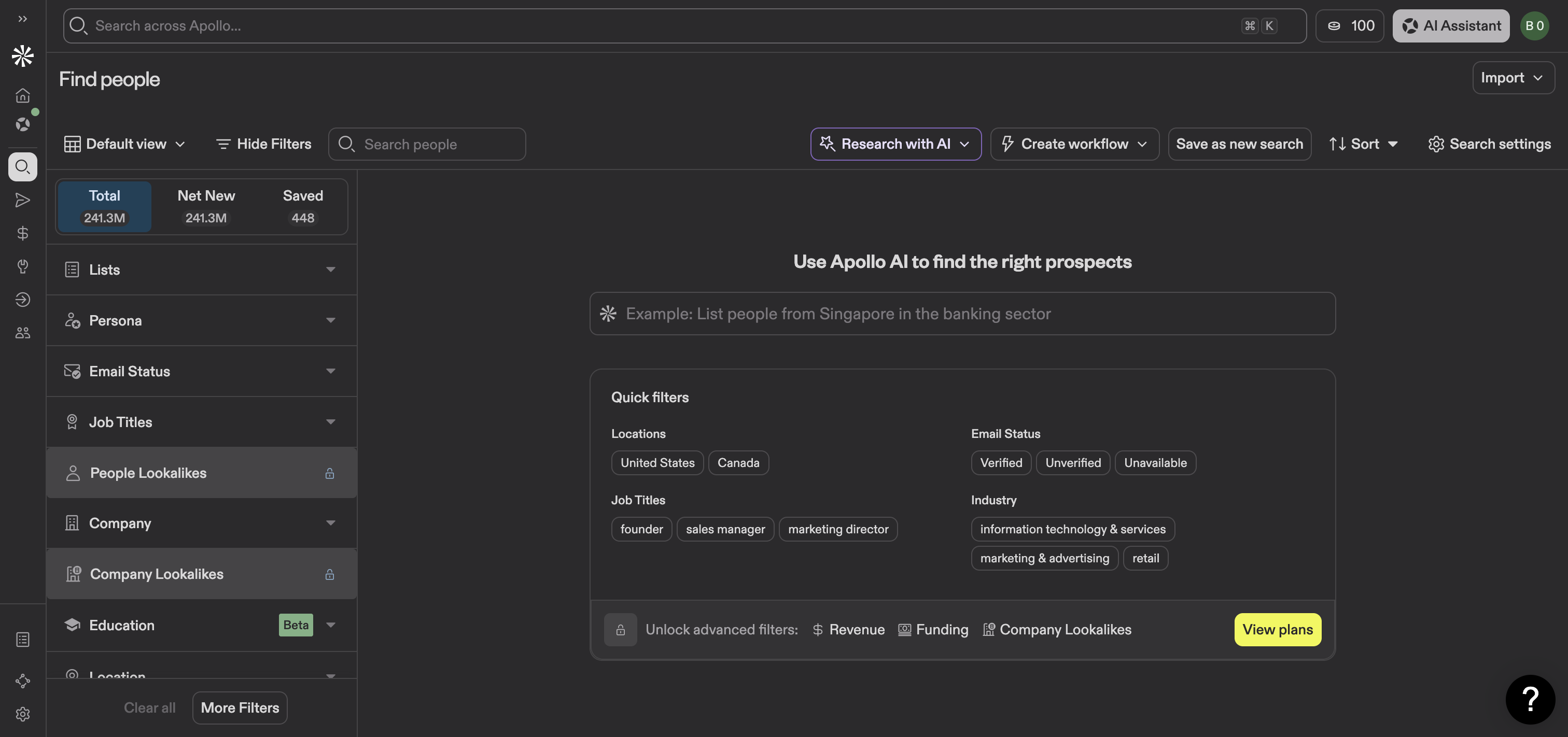Toggle the United States location chip
The height and width of the screenshot is (737, 1568).
point(657,462)
